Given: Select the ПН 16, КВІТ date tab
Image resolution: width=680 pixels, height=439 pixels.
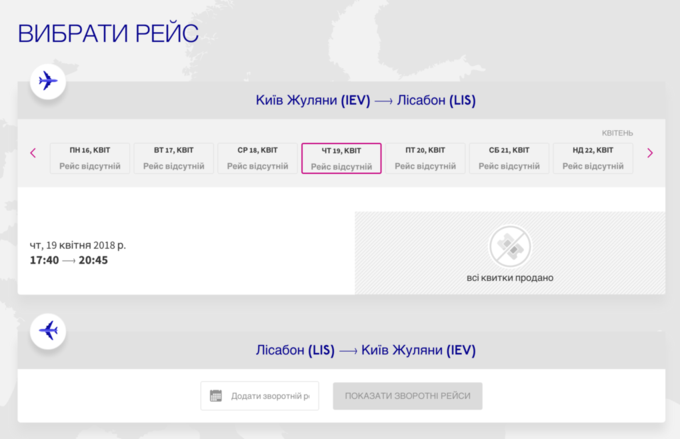Looking at the screenshot, I should (x=90, y=158).
